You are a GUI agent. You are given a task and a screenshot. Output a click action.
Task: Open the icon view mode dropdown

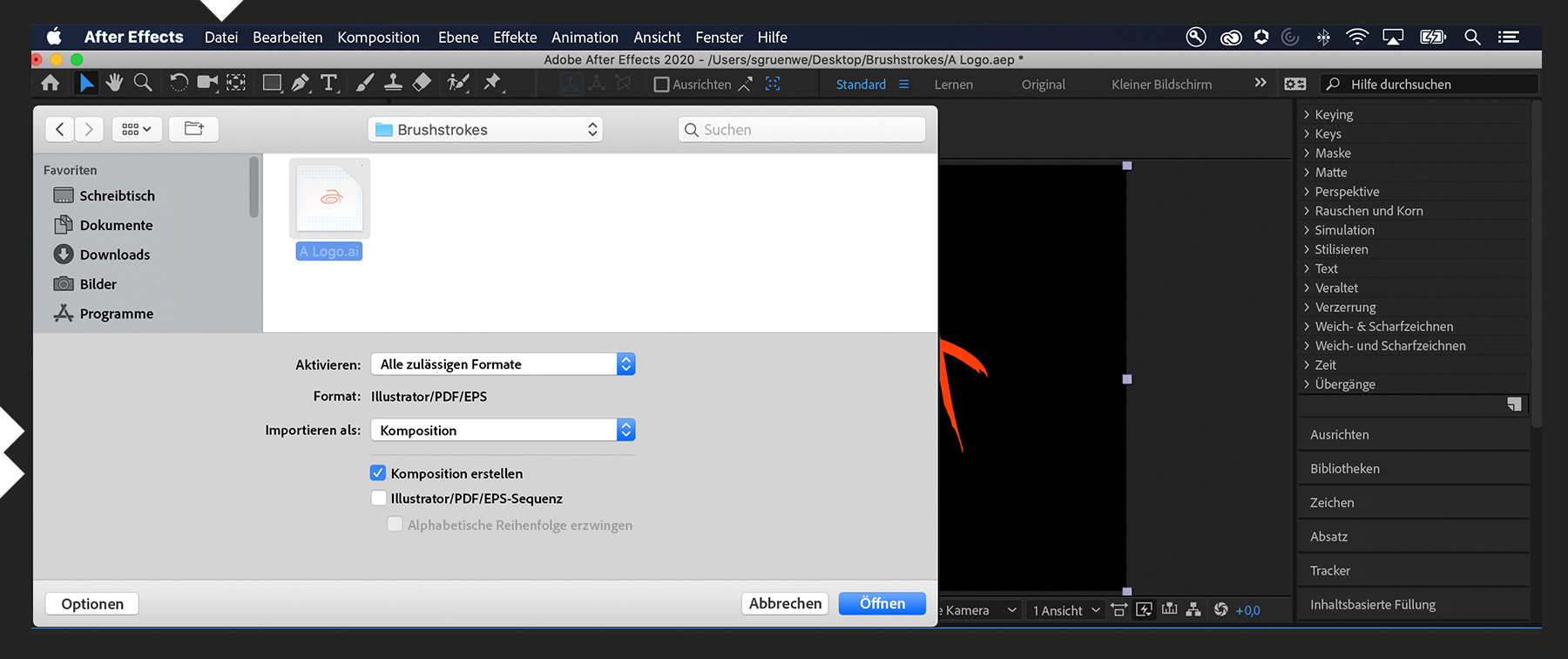pyautogui.click(x=137, y=129)
